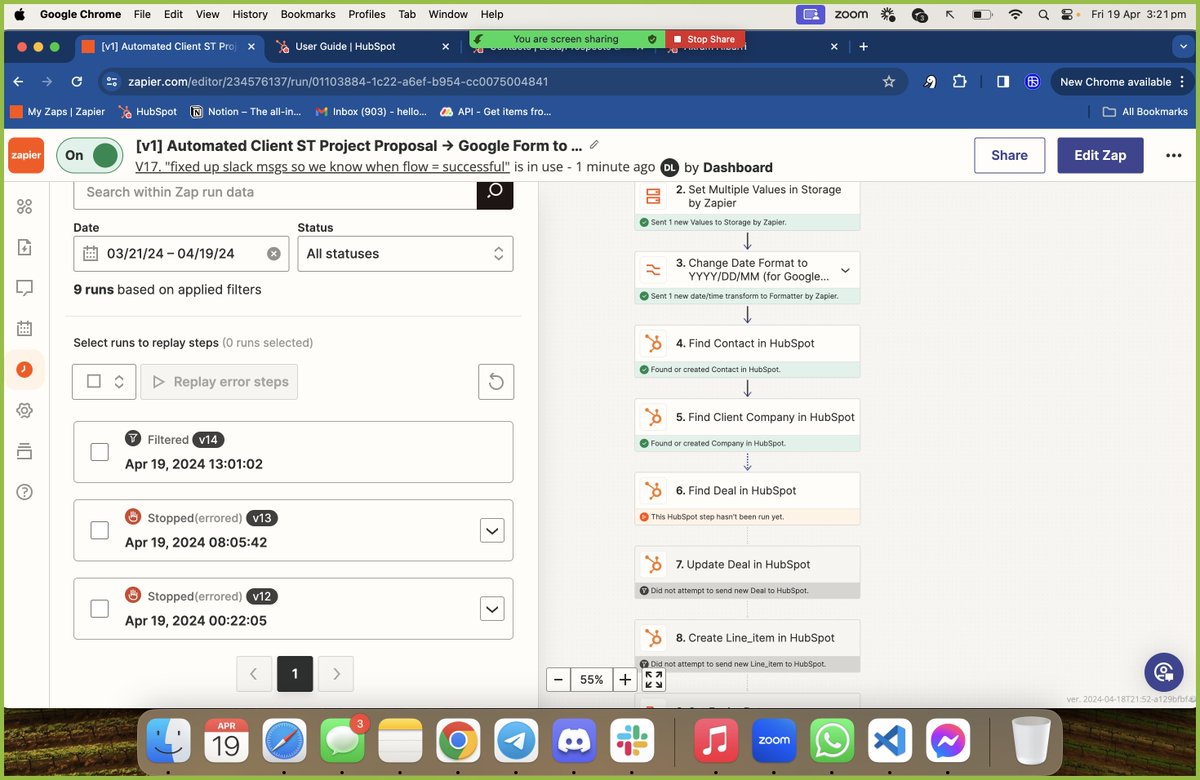Open the date range picker field
Viewport: 1200px width, 780px height.
pyautogui.click(x=181, y=254)
